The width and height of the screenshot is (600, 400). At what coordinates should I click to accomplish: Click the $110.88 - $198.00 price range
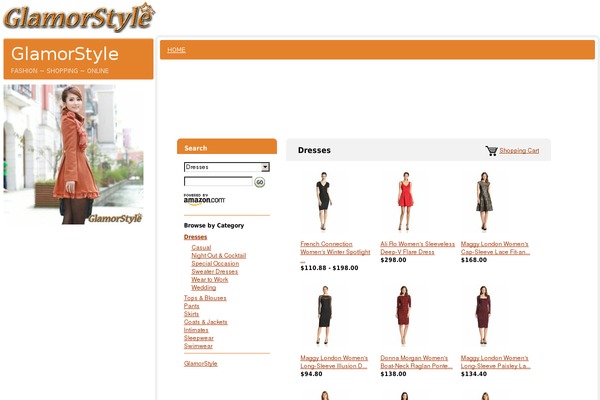(329, 268)
